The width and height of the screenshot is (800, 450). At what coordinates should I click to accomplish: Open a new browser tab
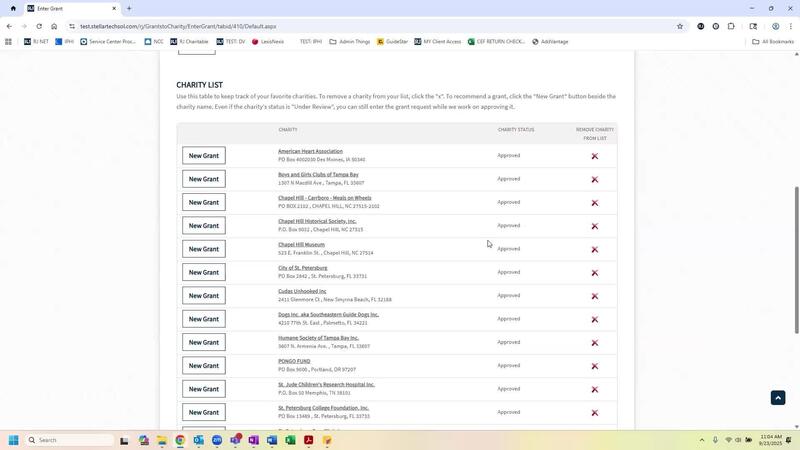pyautogui.click(x=128, y=8)
